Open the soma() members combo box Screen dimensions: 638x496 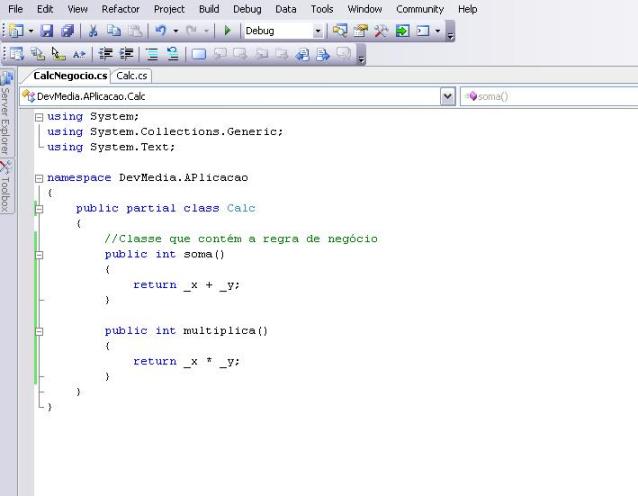pos(549,97)
